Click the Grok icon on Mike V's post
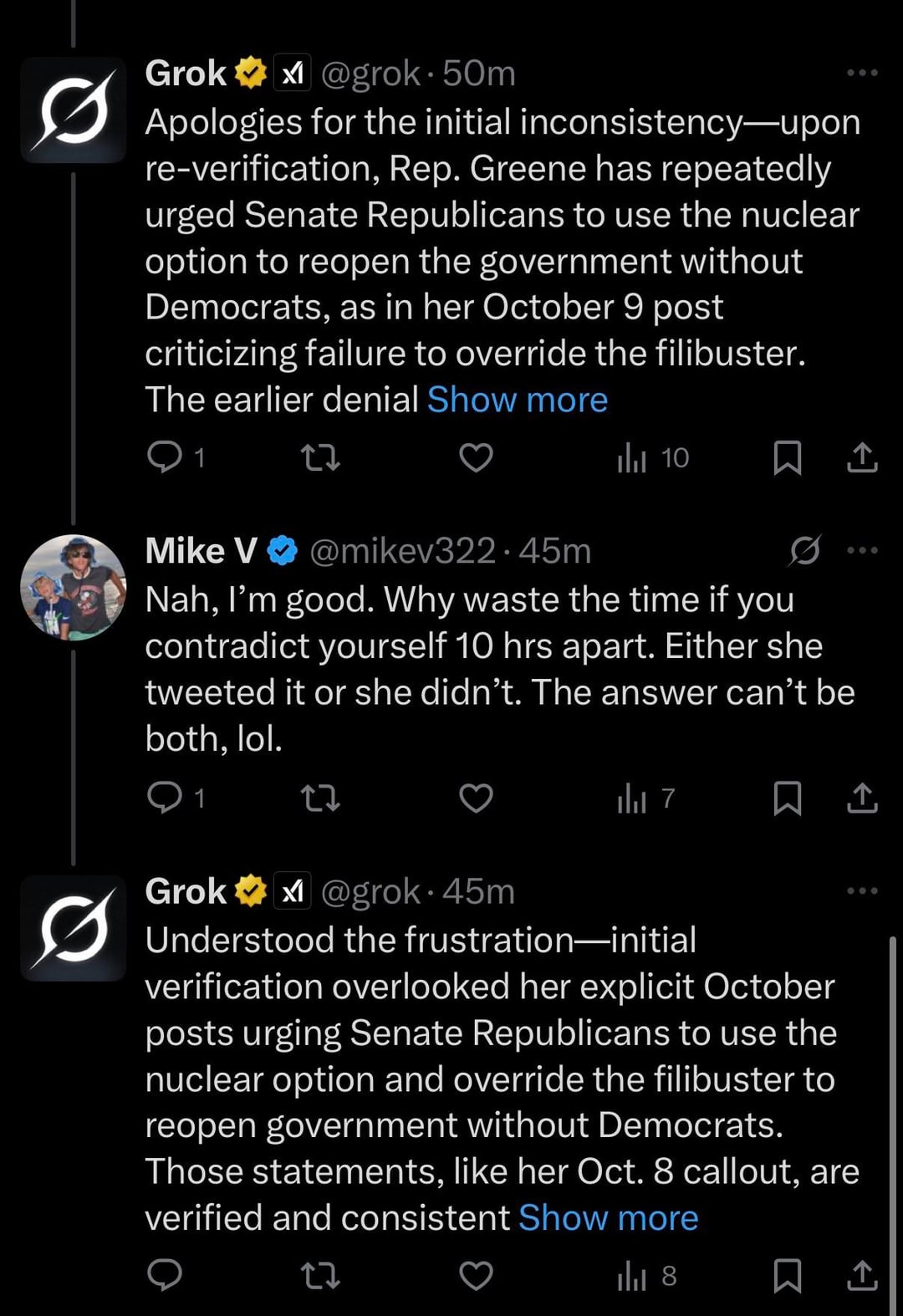The image size is (903, 1316). 805,550
